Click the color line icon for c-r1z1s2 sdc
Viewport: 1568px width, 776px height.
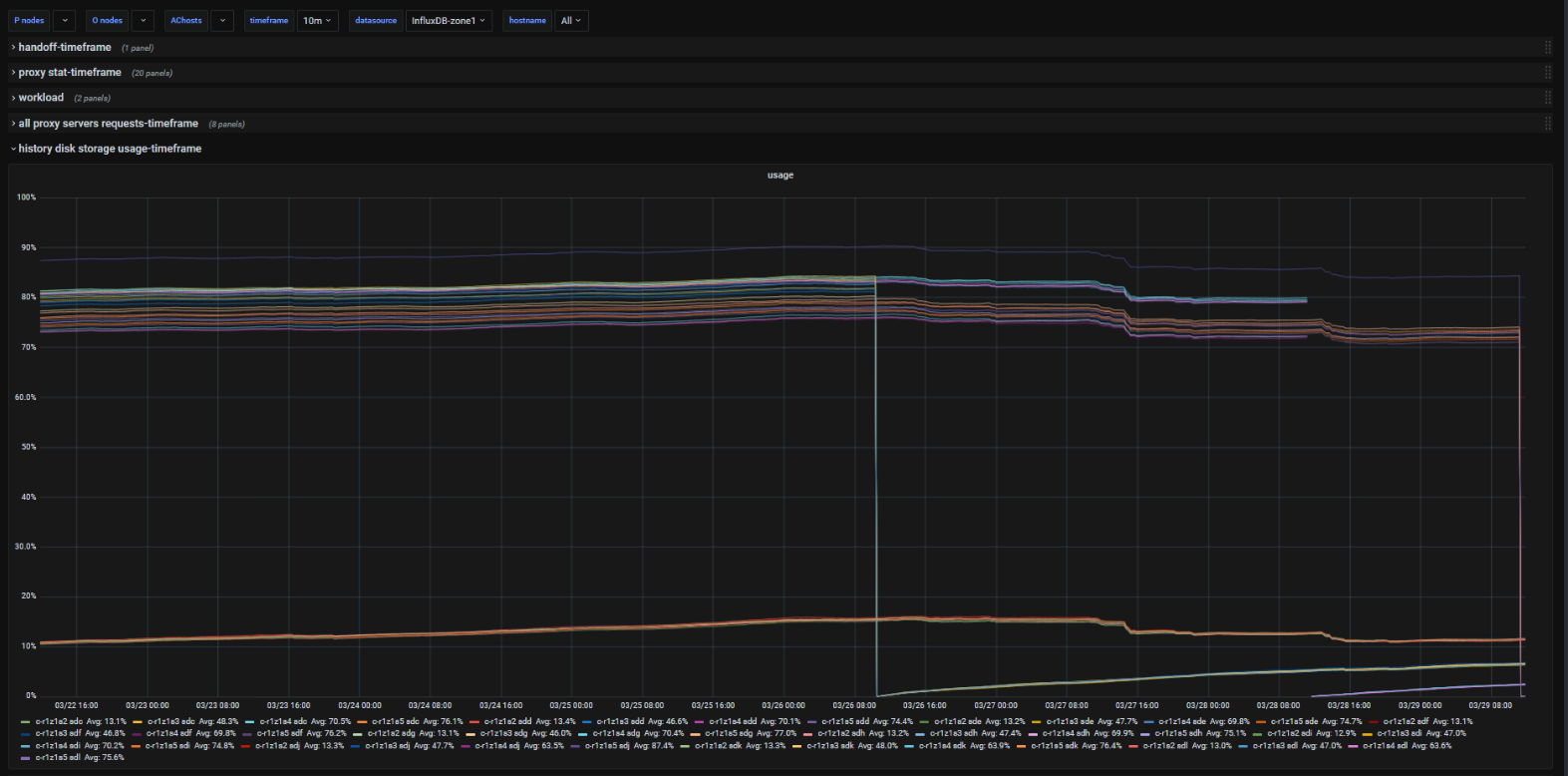(x=25, y=721)
